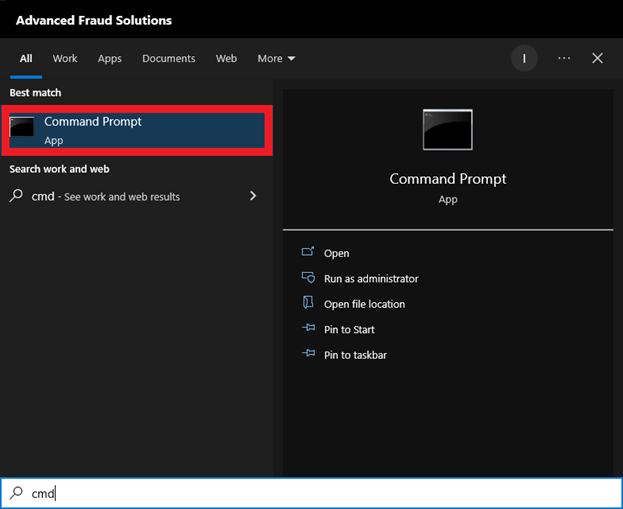Choose Run as administrator
623x509 pixels.
coord(371,279)
